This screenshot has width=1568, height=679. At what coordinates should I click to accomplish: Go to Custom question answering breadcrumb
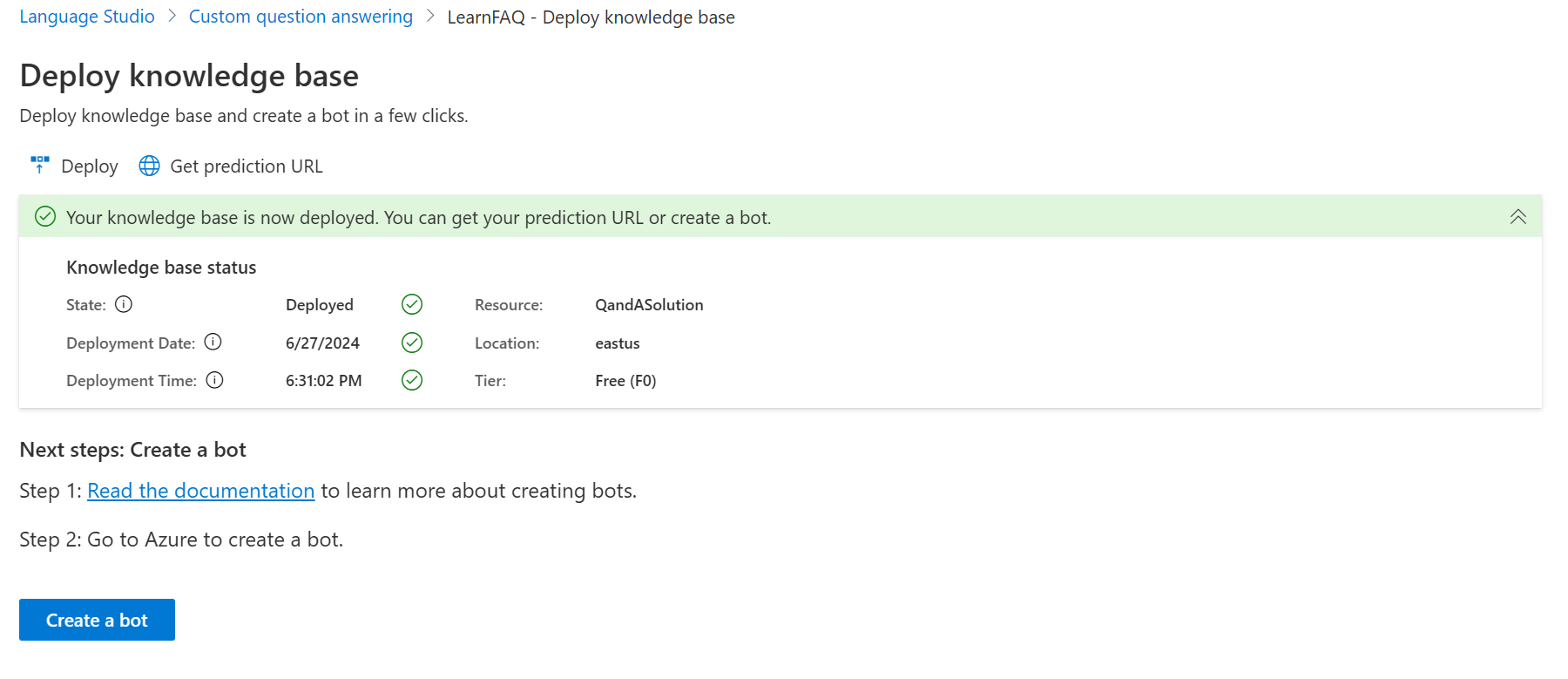pos(301,17)
